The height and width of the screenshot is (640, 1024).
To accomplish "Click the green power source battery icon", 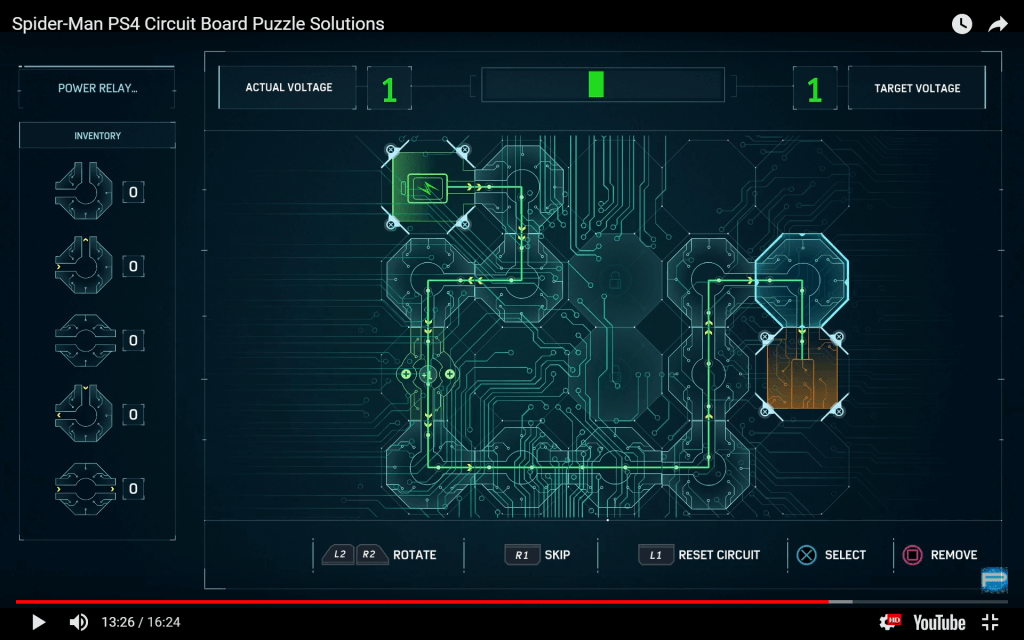I will [427, 188].
